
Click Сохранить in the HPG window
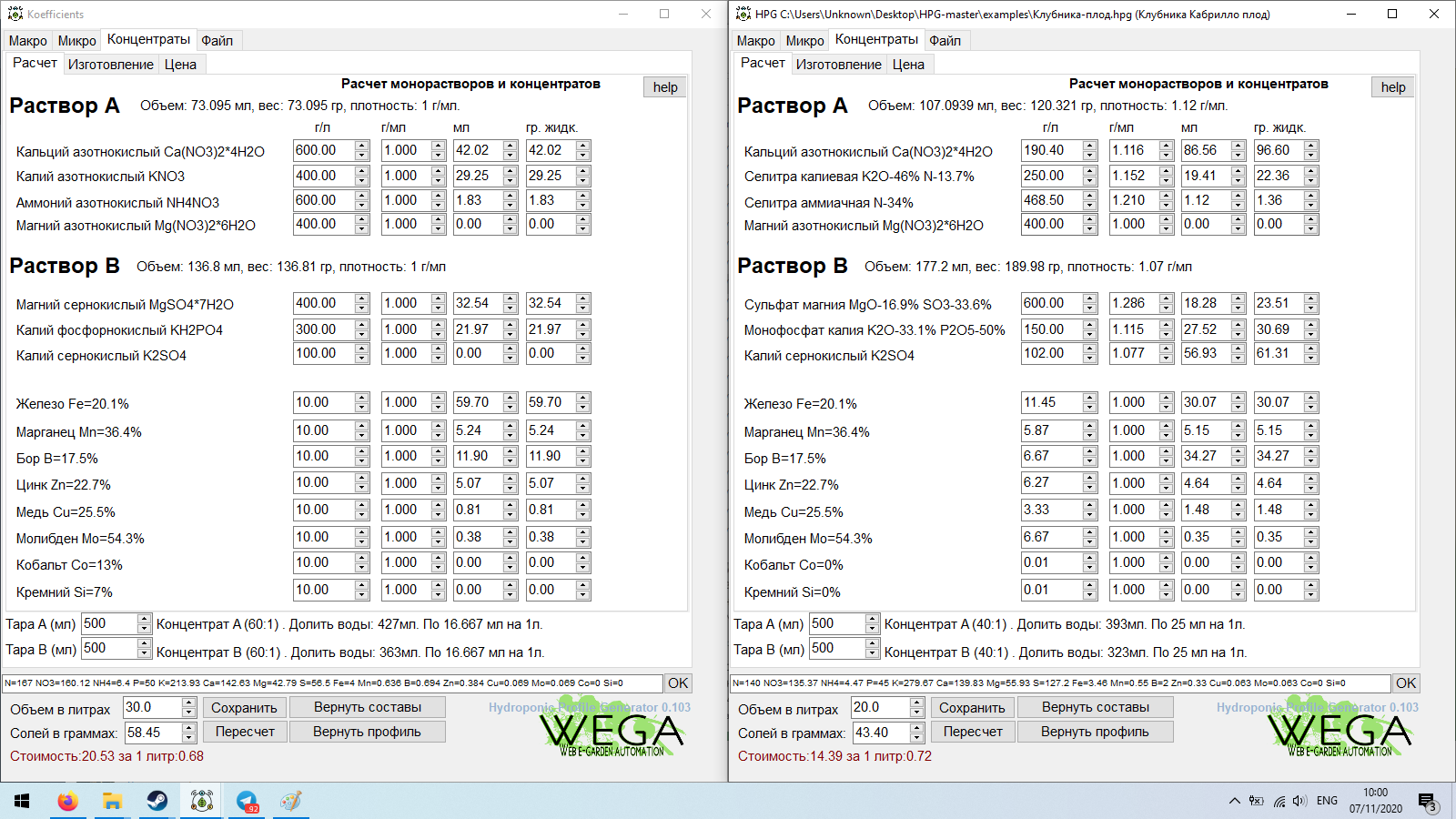tap(972, 707)
